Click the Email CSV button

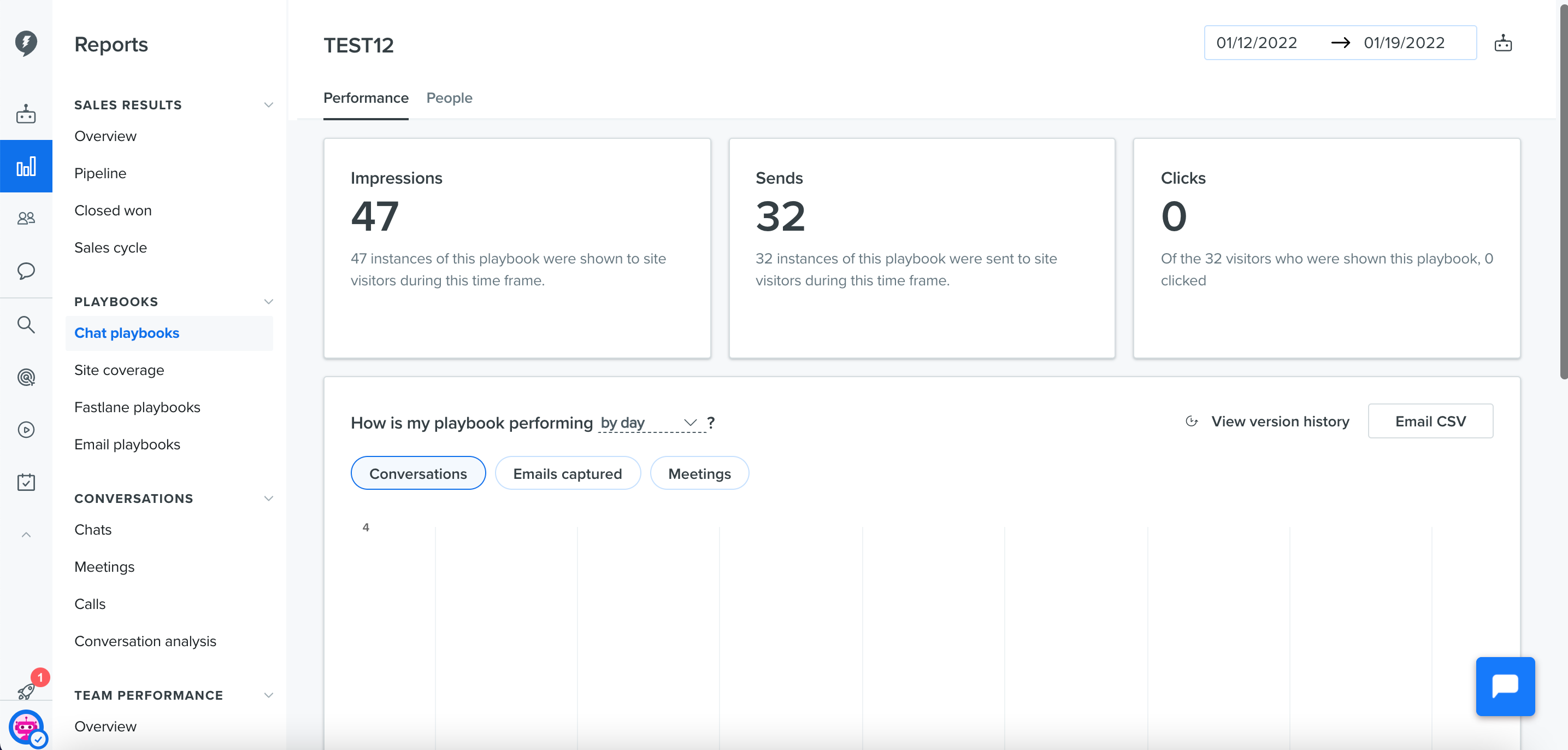pos(1430,421)
